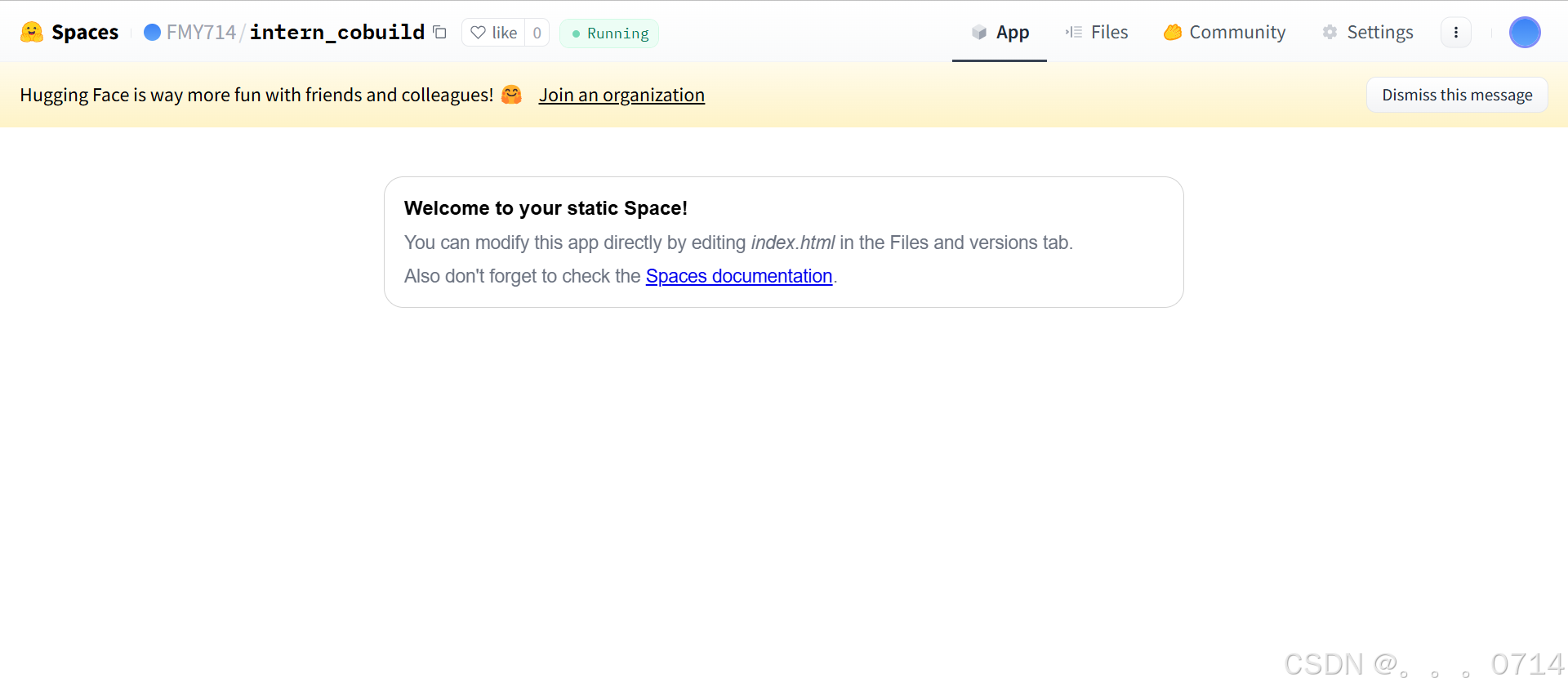The image size is (1568, 690).
Task: Open the three-dot more options menu
Action: [x=1455, y=33]
